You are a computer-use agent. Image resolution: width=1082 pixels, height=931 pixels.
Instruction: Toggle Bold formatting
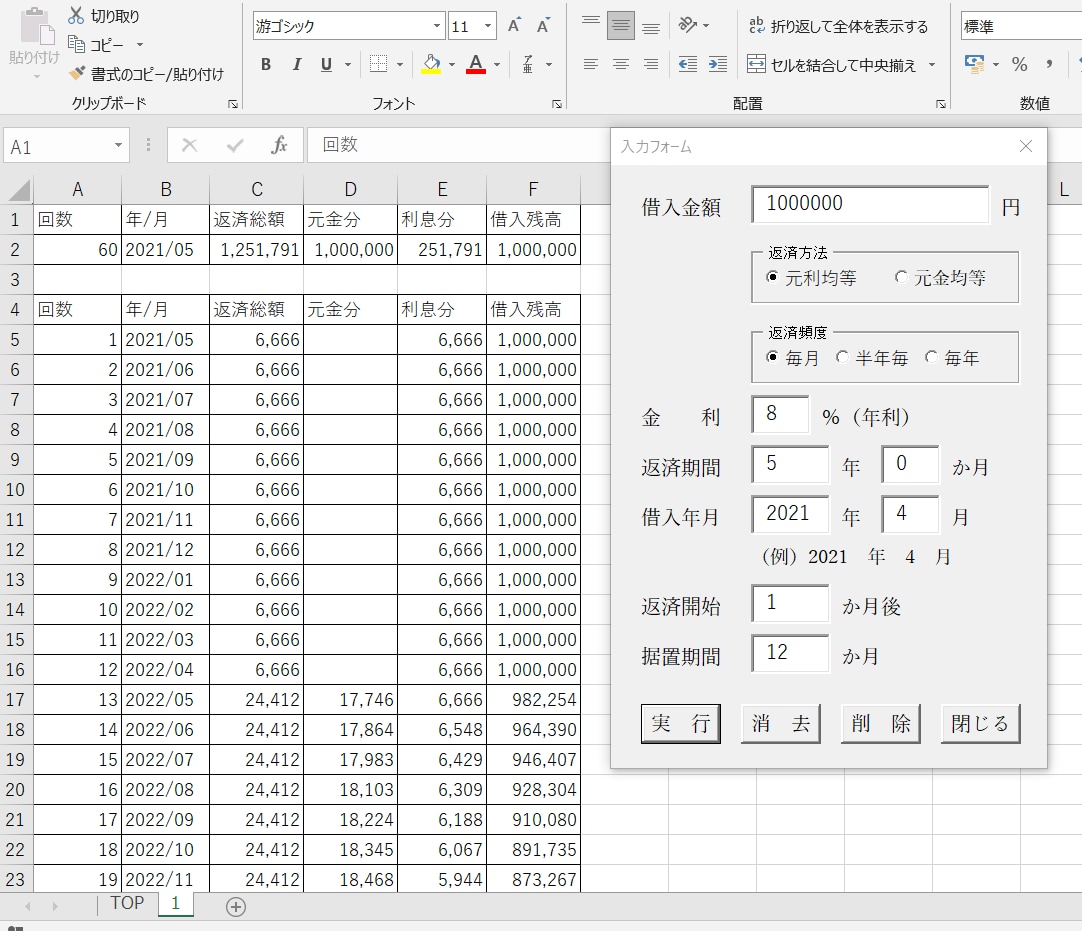[x=266, y=65]
